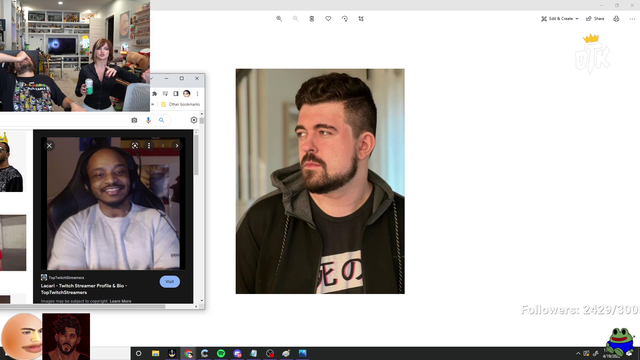Open the Edit & Create dropdown

click(x=560, y=19)
